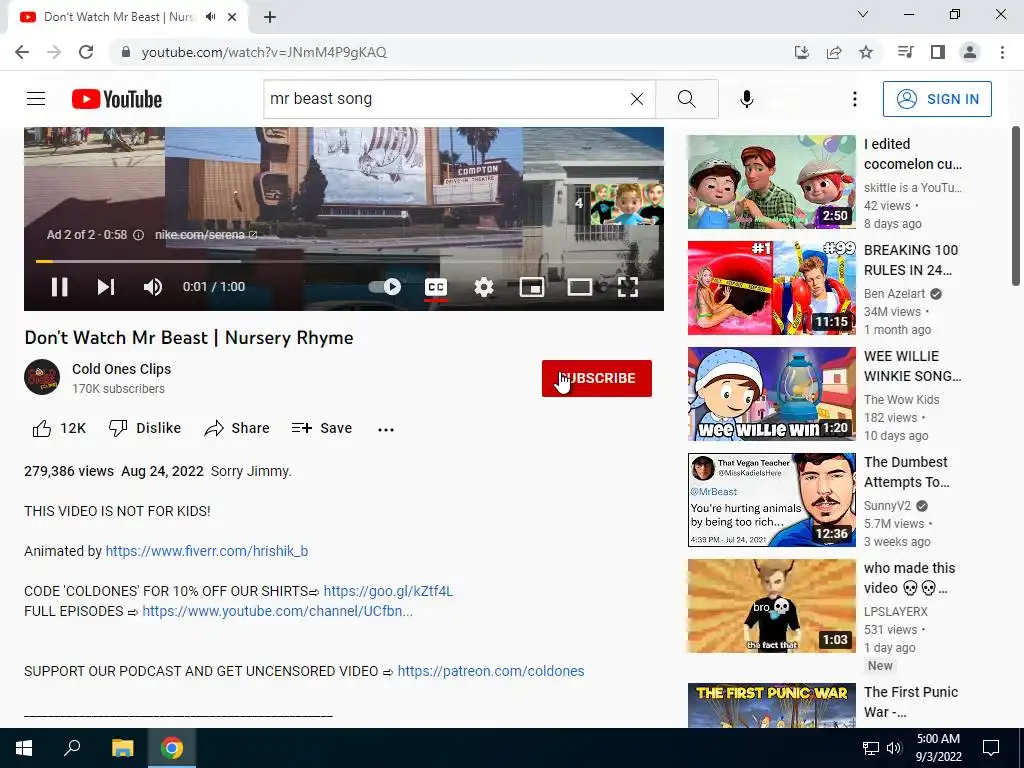Open the Ben Azelart channel name

coord(894,294)
